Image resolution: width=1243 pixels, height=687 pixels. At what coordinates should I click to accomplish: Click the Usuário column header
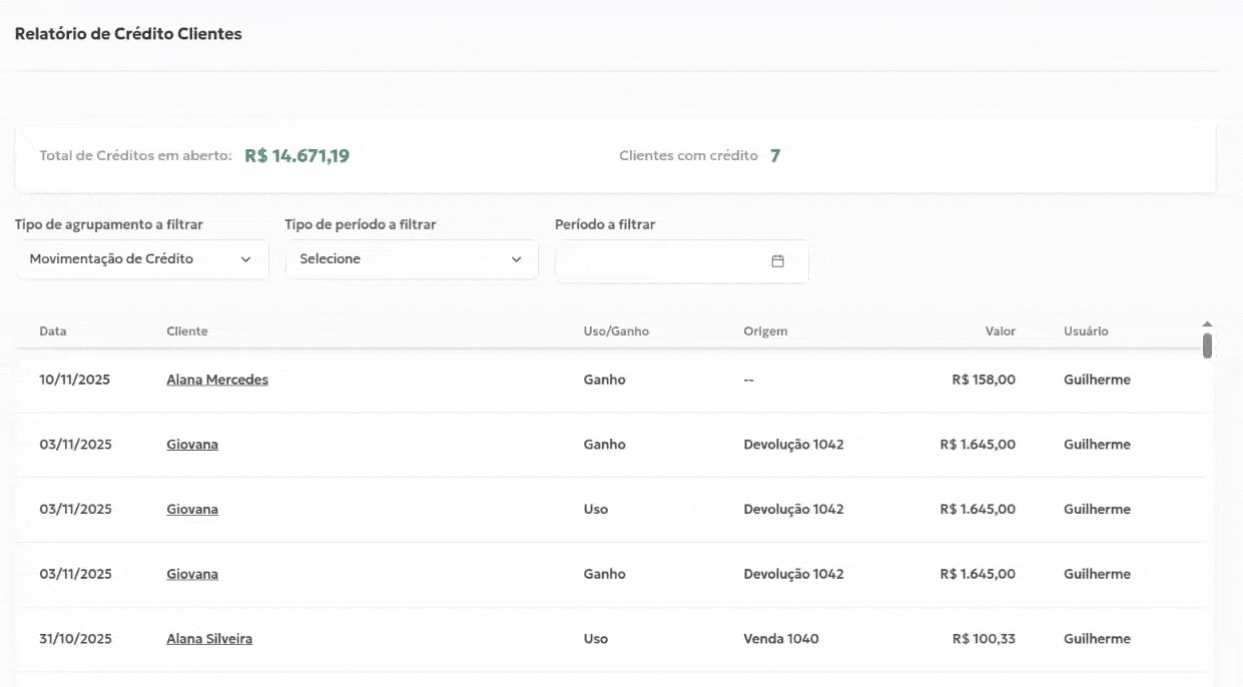[1086, 332]
